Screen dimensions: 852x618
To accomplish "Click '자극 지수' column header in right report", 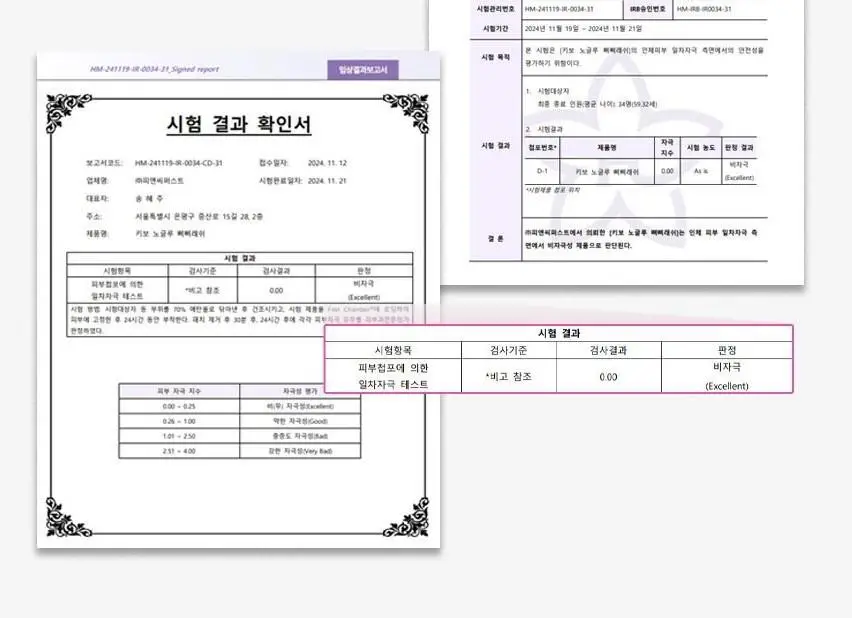I will [x=667, y=147].
